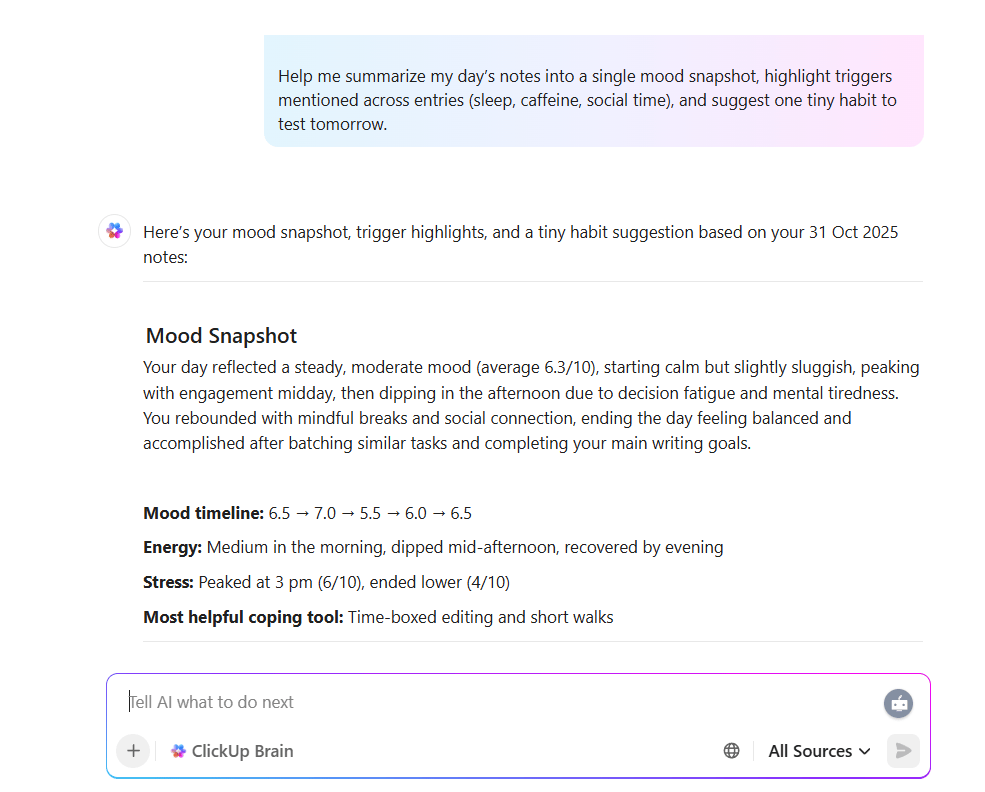
Task: Click the Stress summary line
Action: pyautogui.click(x=326, y=582)
